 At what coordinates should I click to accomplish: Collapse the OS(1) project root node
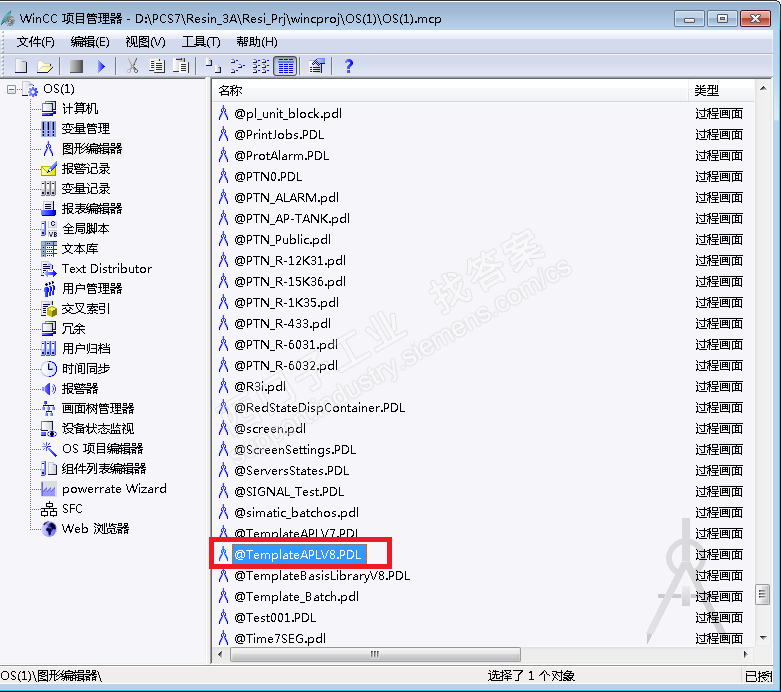tap(10, 89)
